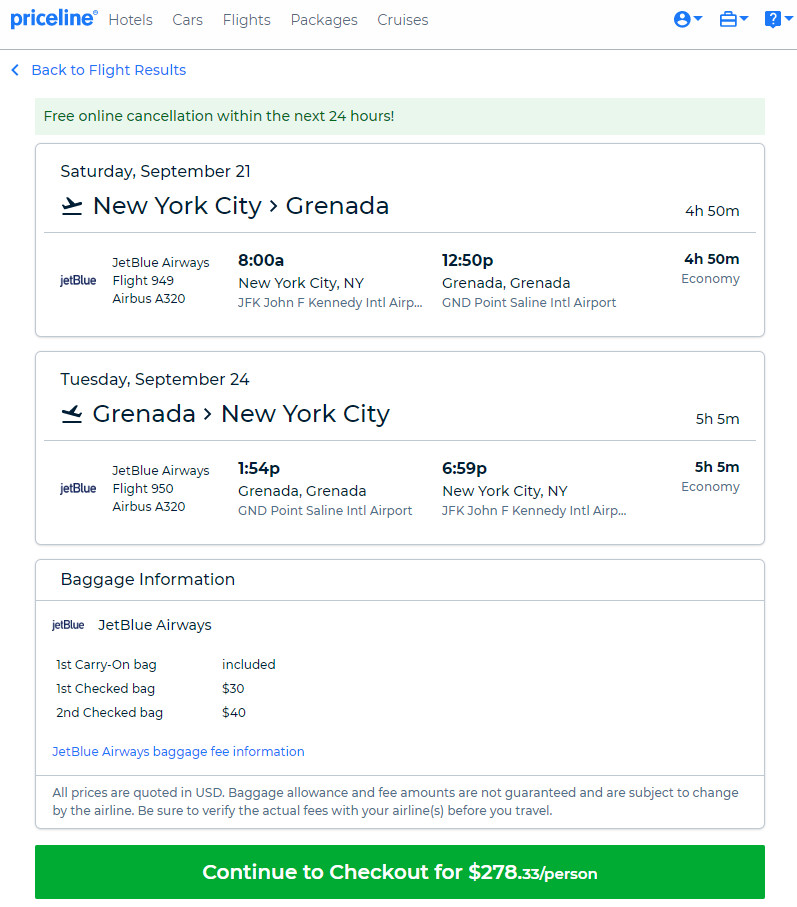Open the My Trips suitcase icon
797x907 pixels.
pos(728,20)
